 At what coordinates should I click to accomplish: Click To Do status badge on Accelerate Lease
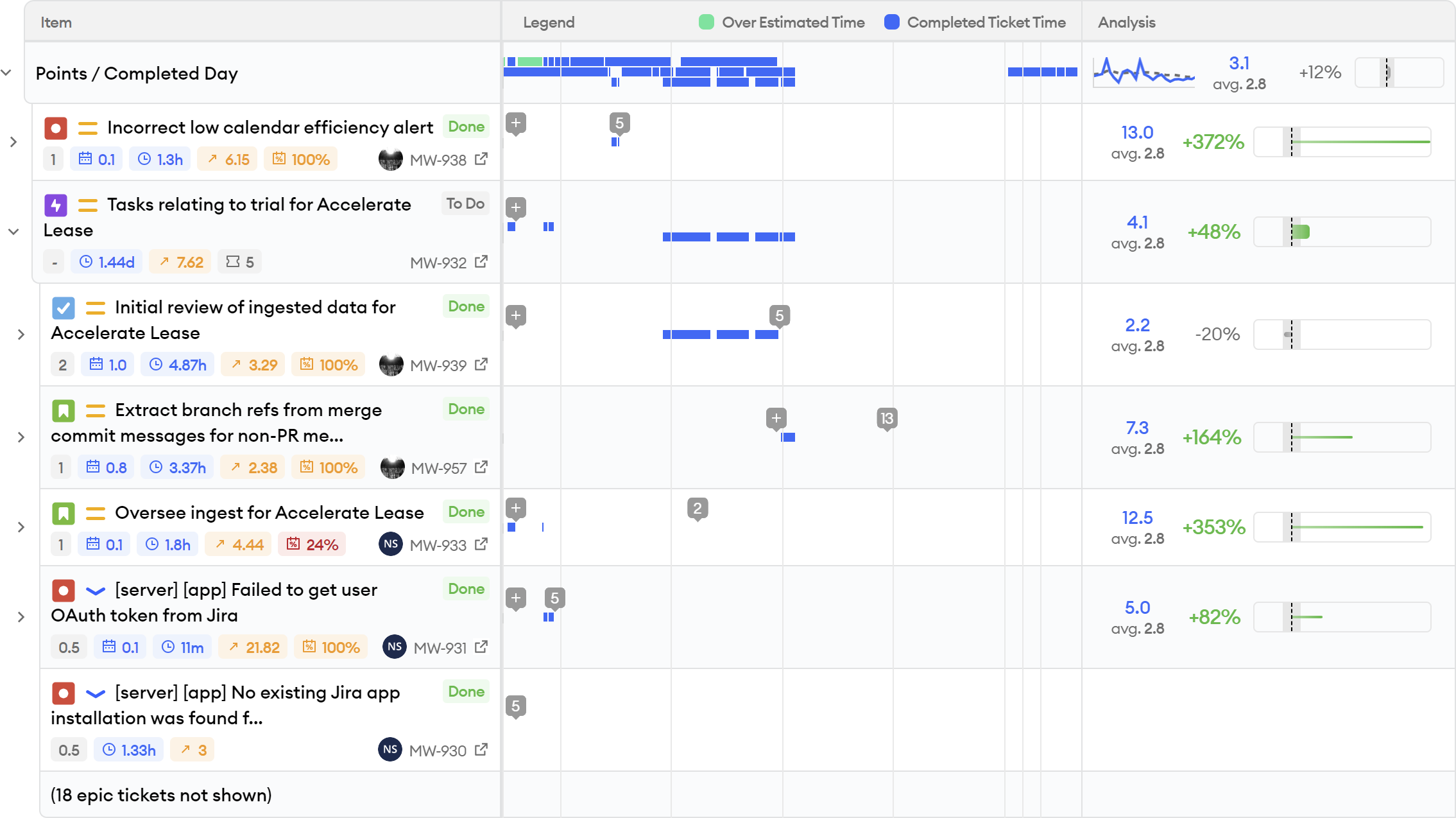pyautogui.click(x=465, y=204)
